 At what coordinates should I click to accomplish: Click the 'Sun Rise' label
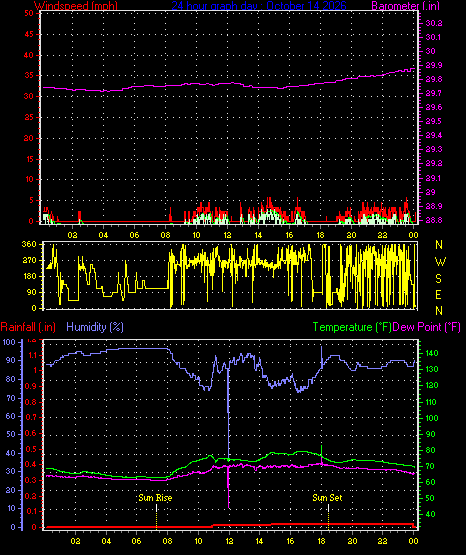[155, 498]
